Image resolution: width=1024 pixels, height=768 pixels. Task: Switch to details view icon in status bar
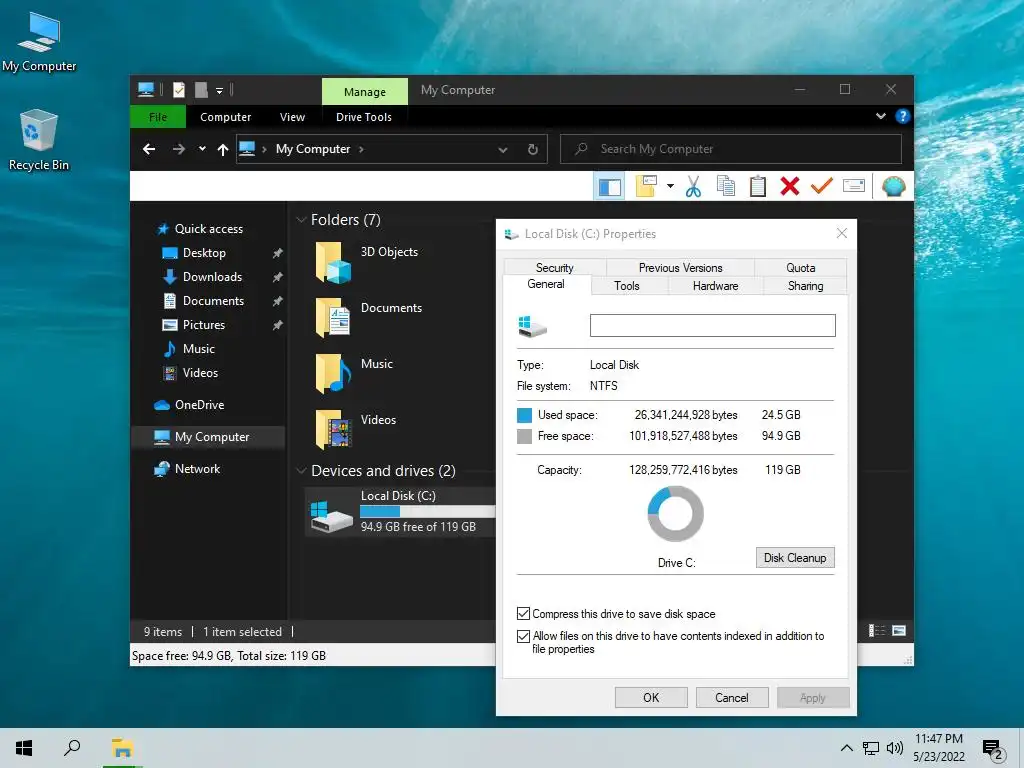click(x=876, y=631)
